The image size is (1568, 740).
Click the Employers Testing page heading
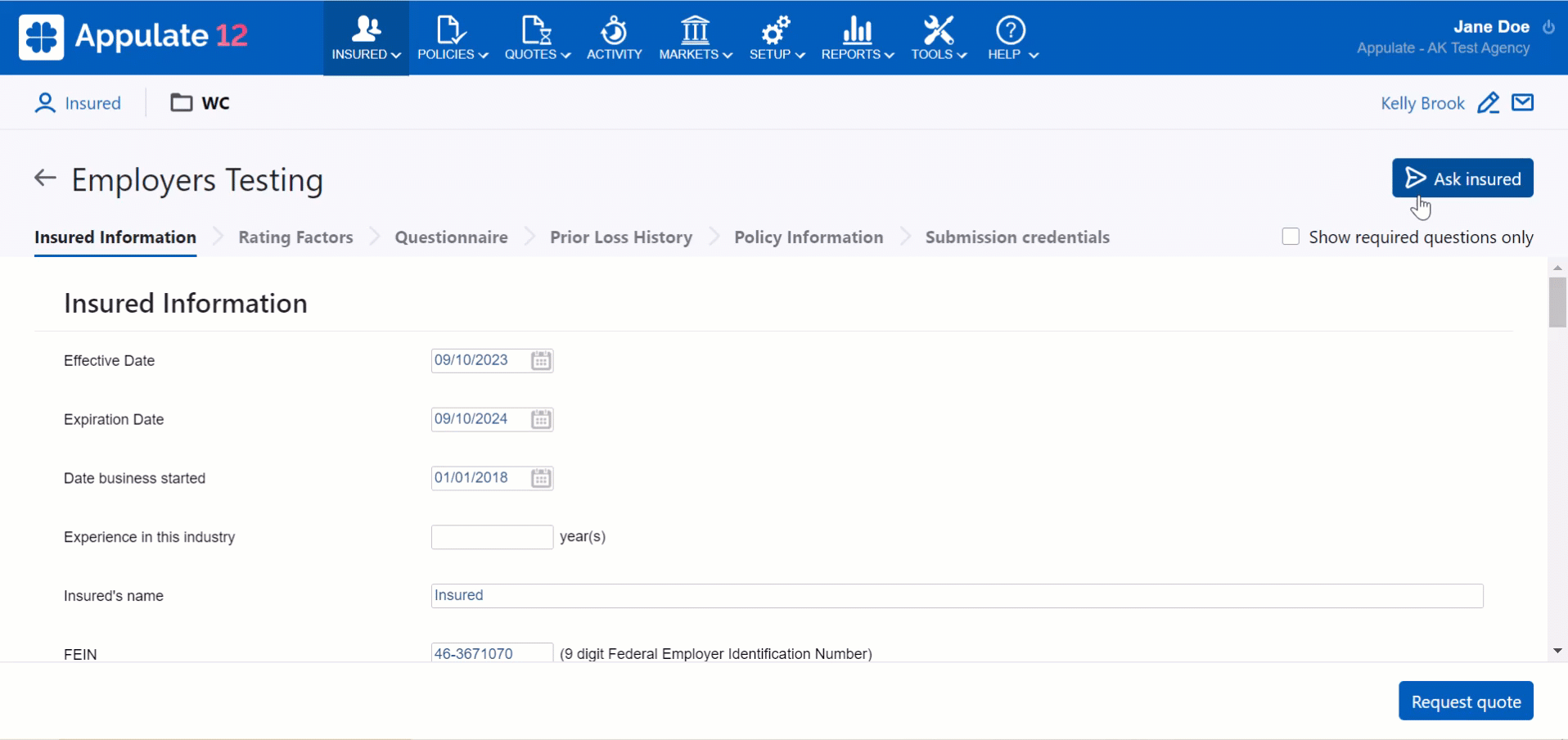197,180
